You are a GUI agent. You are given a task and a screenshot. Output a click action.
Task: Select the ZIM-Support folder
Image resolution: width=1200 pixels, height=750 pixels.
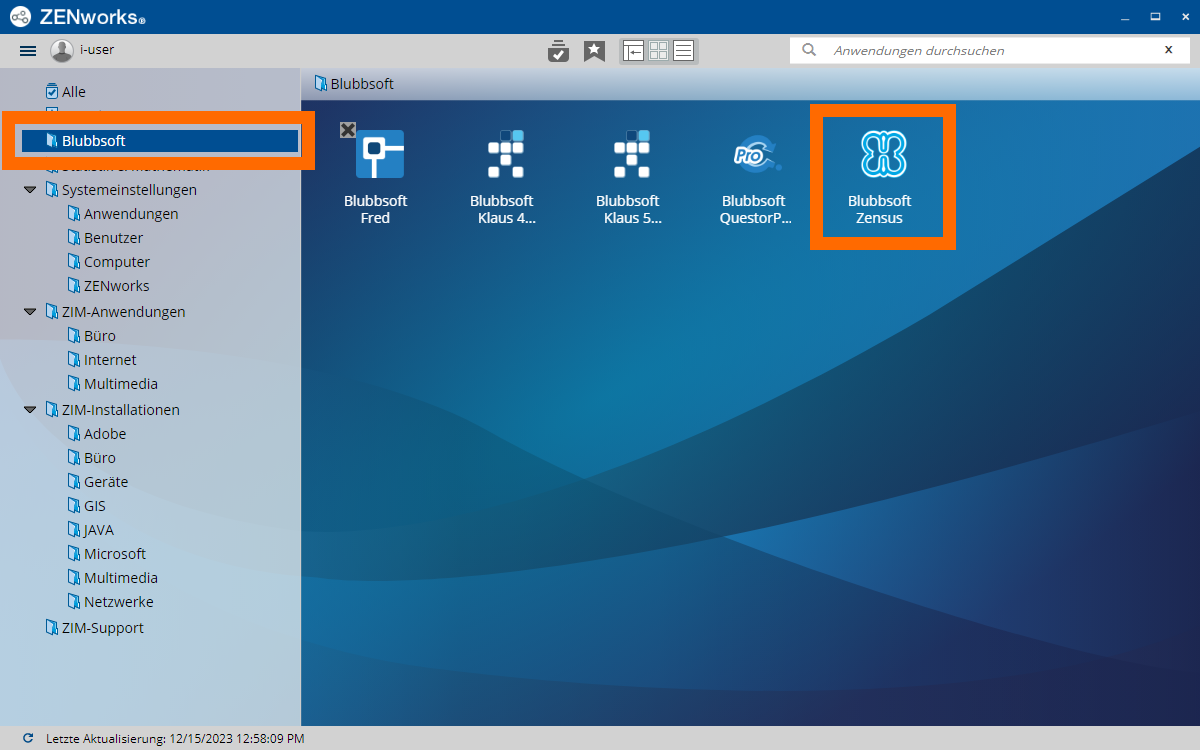click(x=95, y=628)
